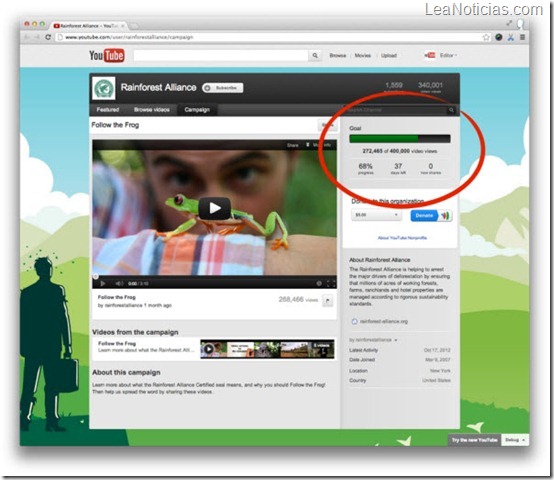Image resolution: width=554 pixels, height=480 pixels.
Task: Click the Rainforest Alliance channel title
Action: click(x=158, y=87)
